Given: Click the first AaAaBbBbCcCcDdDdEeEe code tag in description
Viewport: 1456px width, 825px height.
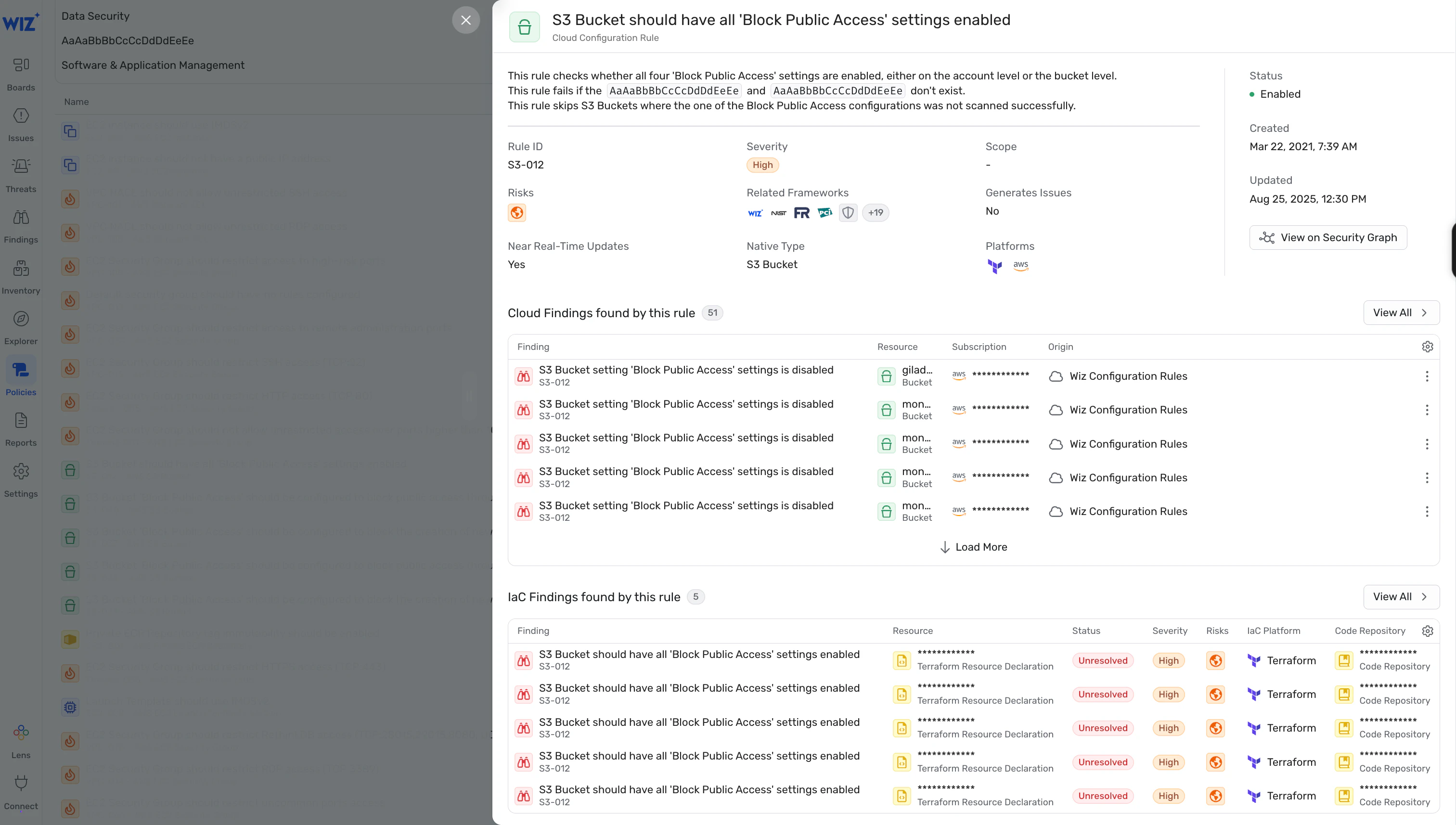Looking at the screenshot, I should [x=674, y=90].
